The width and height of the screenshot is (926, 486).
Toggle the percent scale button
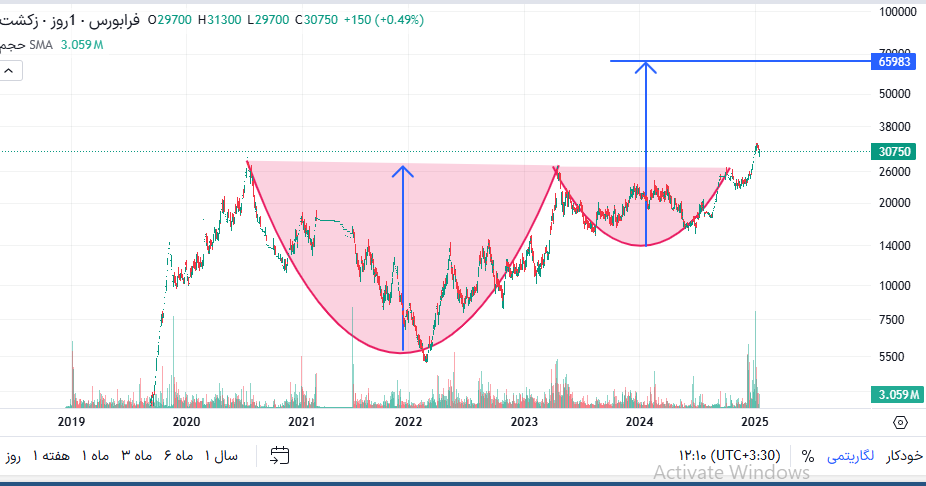click(x=807, y=456)
